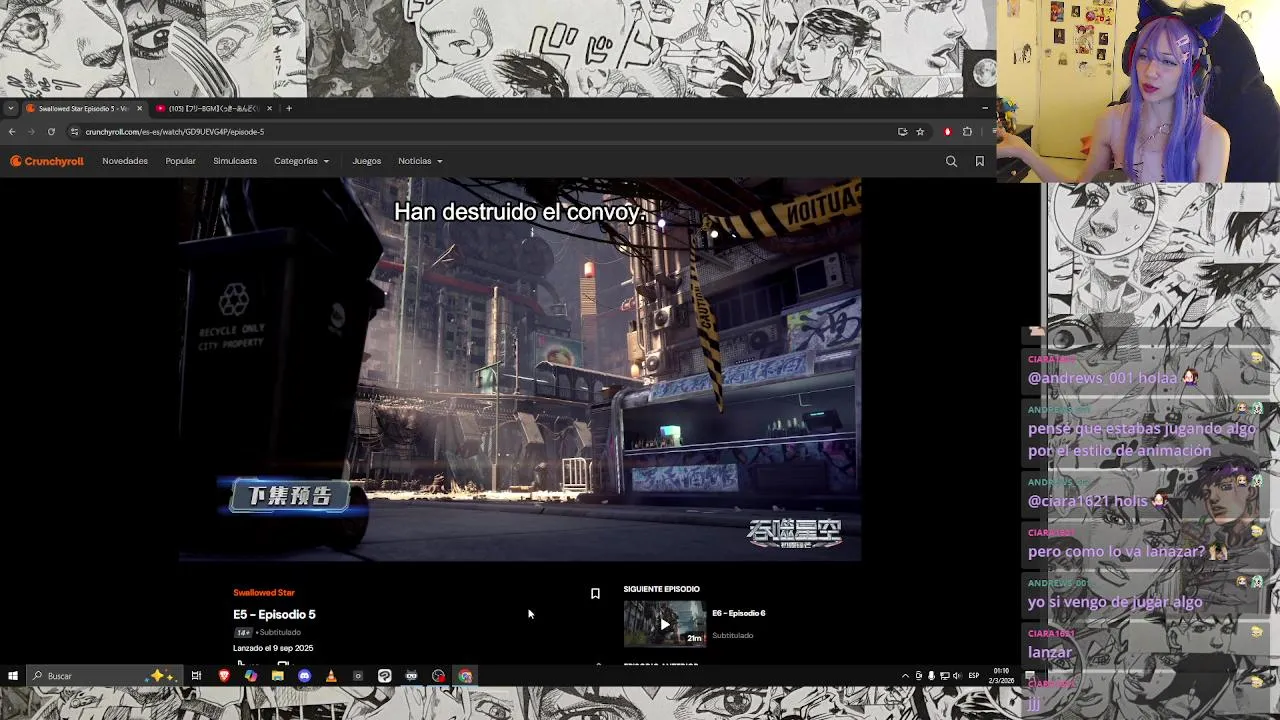The image size is (1280, 720).
Task: Open Discord from the taskbar
Action: pyautogui.click(x=304, y=676)
